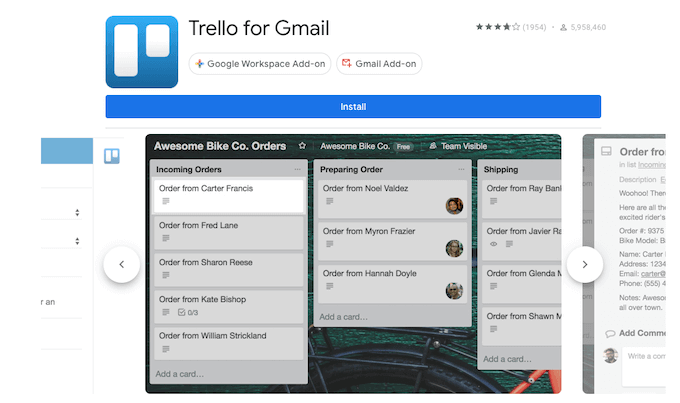Click the Free badge on the board header
The height and width of the screenshot is (403, 680).
click(403, 147)
